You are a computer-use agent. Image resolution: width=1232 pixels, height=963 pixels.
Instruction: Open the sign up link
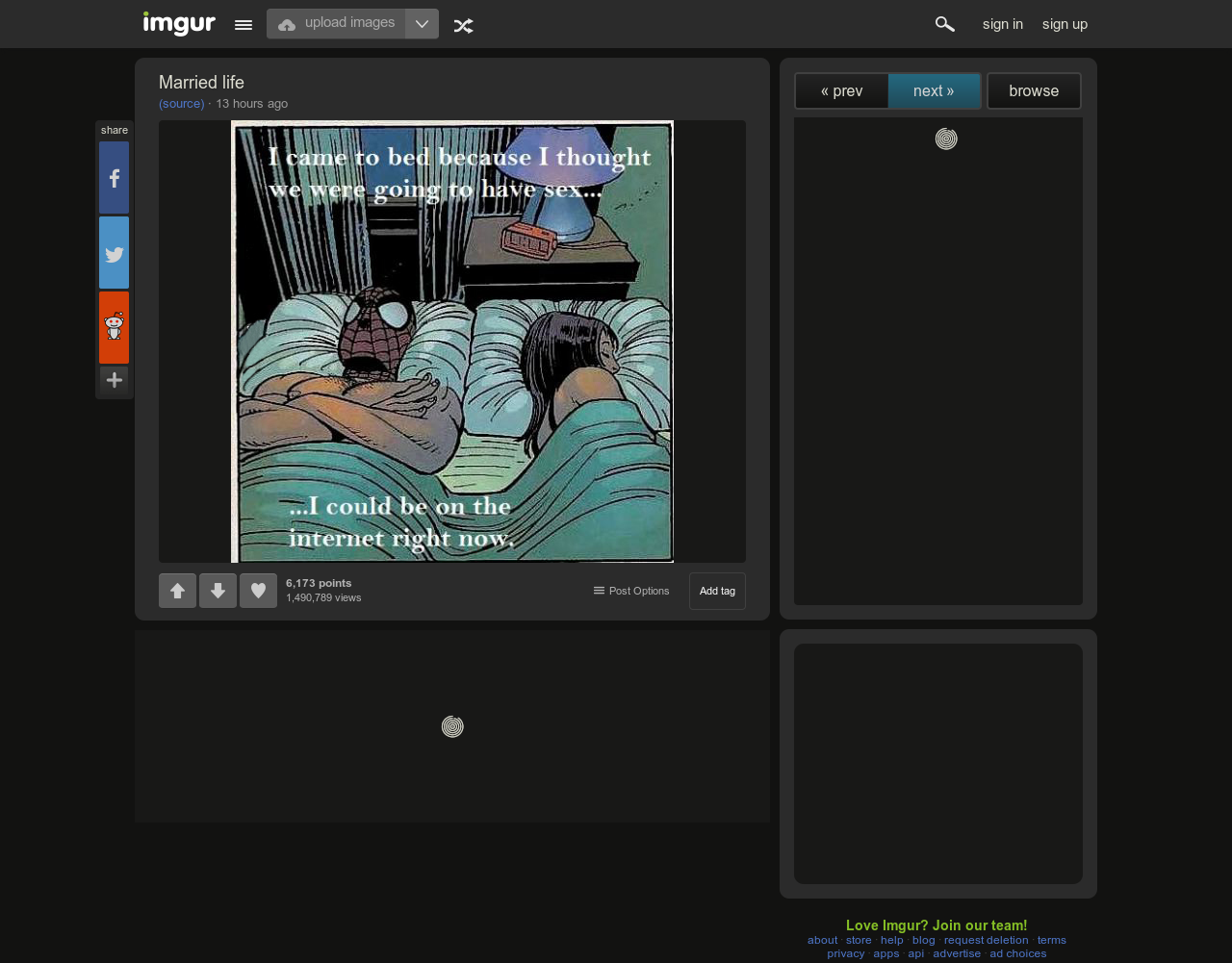1065,24
